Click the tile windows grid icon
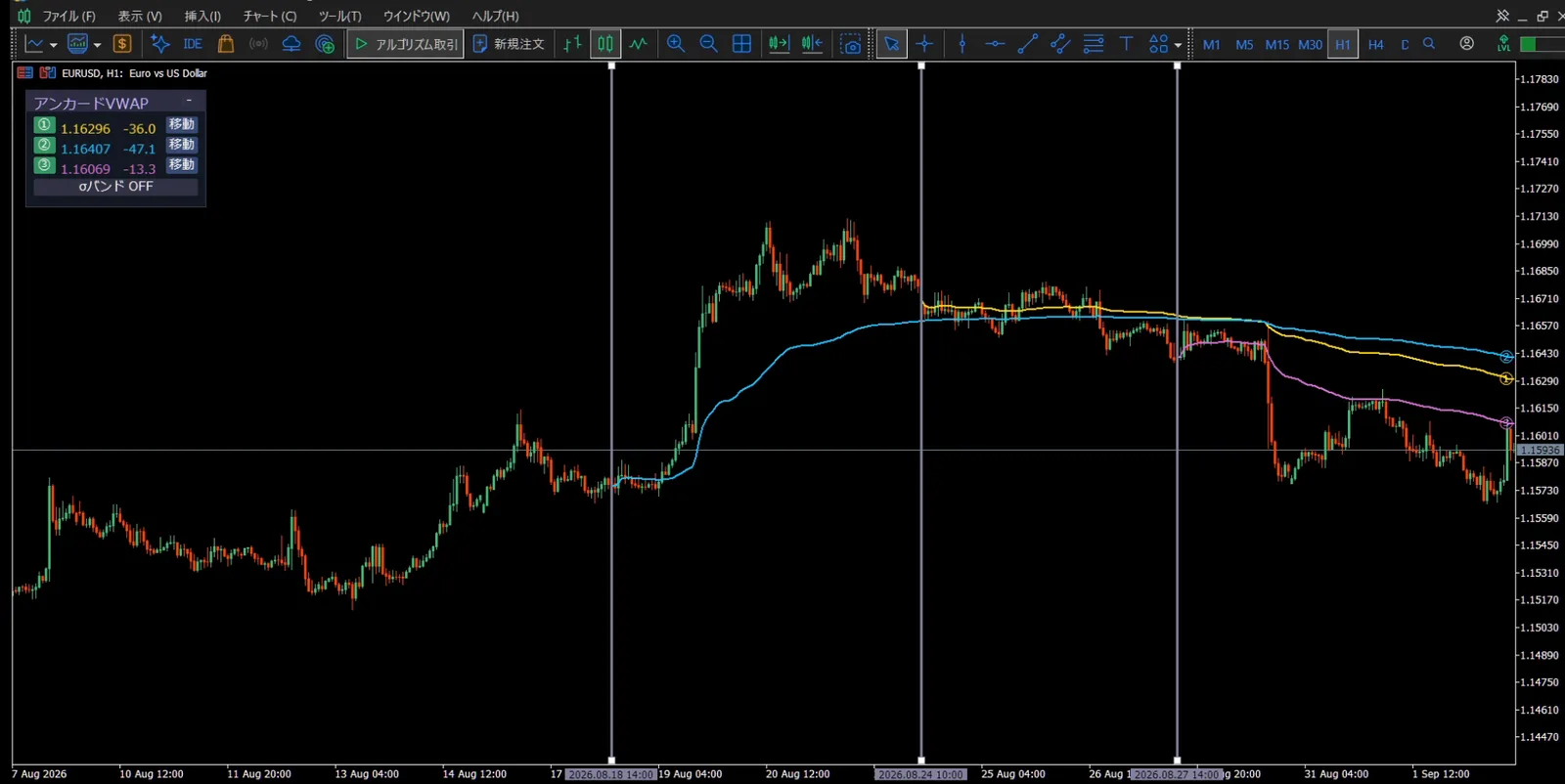The image size is (1565, 784). (x=742, y=44)
